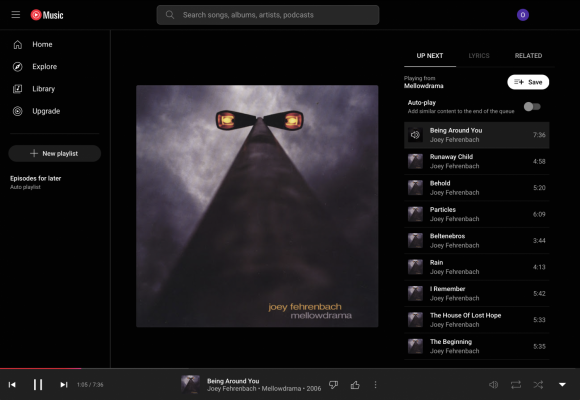
Task: Click the large Mellowdrama album artwork
Action: [x=257, y=206]
